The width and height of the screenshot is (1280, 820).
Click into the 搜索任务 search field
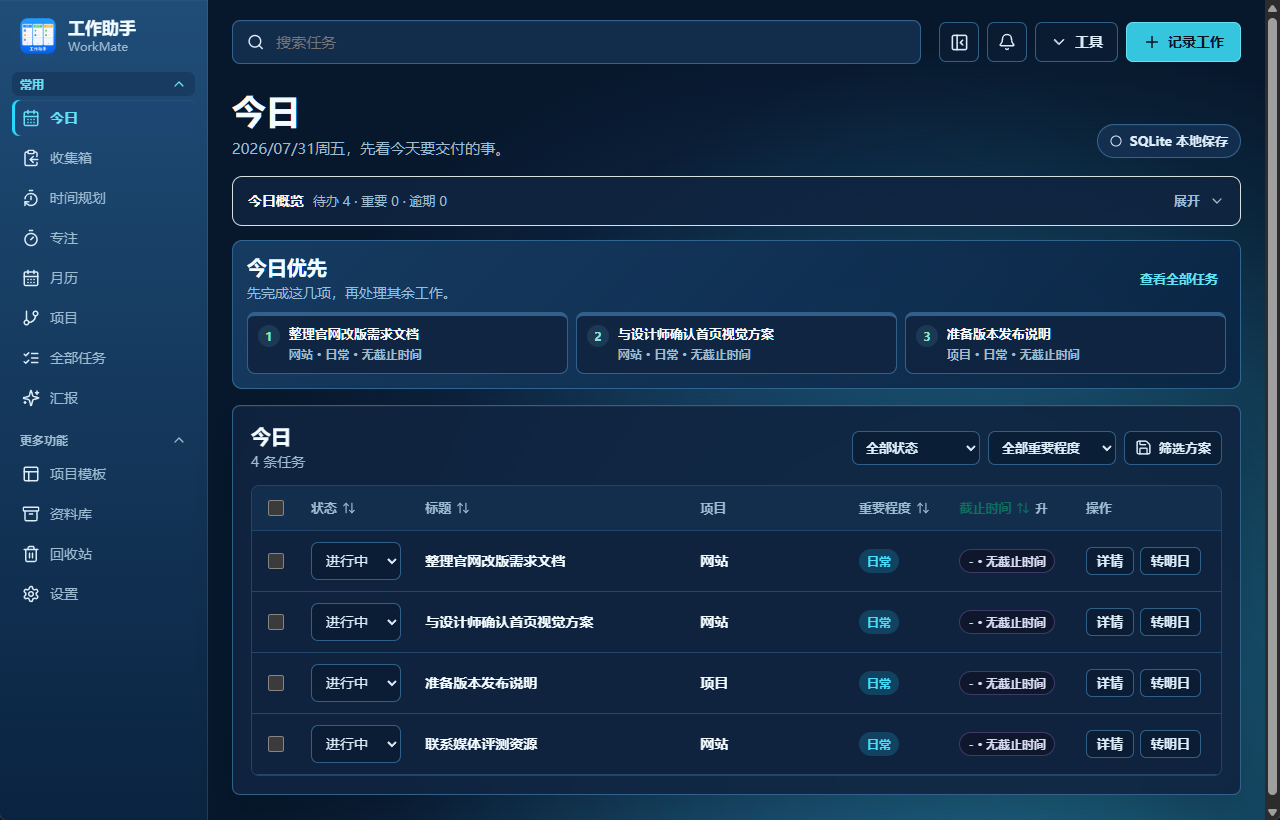(576, 42)
